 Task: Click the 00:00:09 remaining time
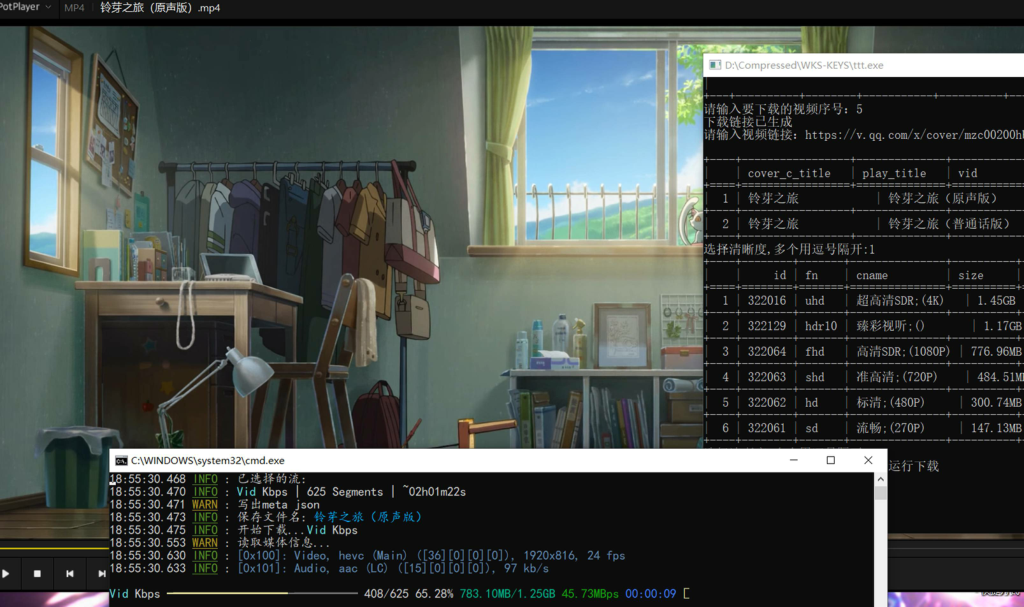[650, 594]
